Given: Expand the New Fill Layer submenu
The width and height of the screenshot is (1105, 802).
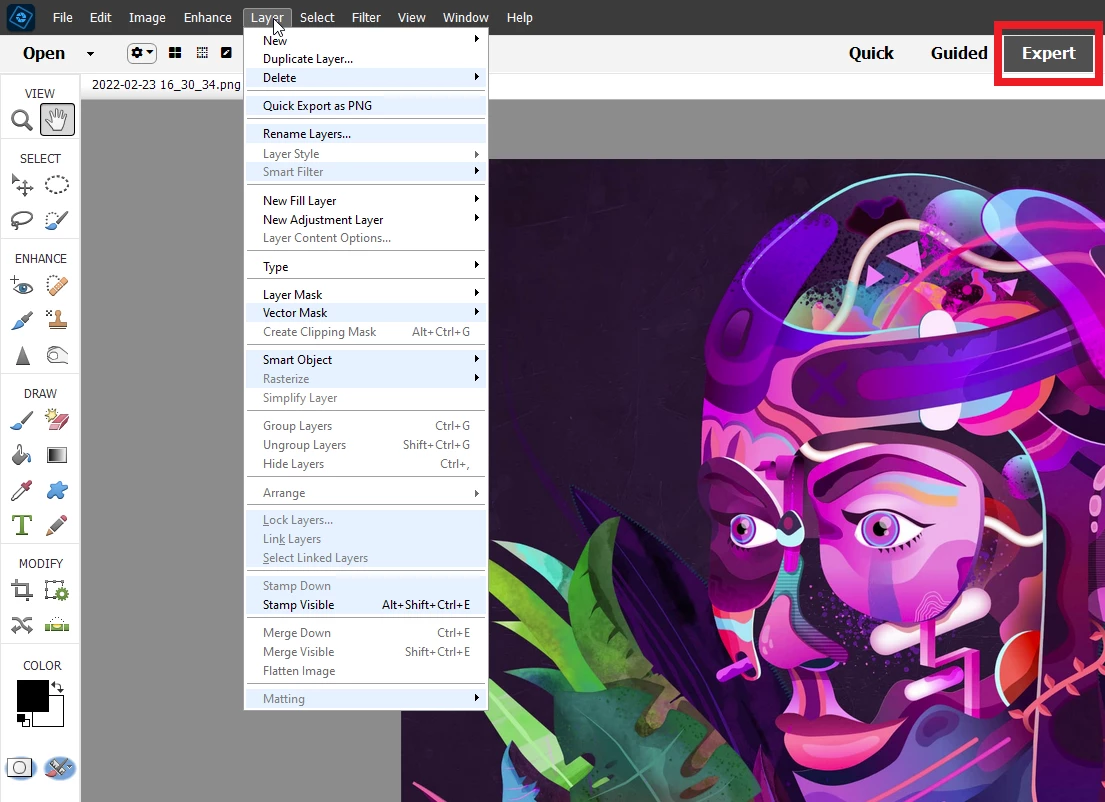Looking at the screenshot, I should click(x=366, y=201).
